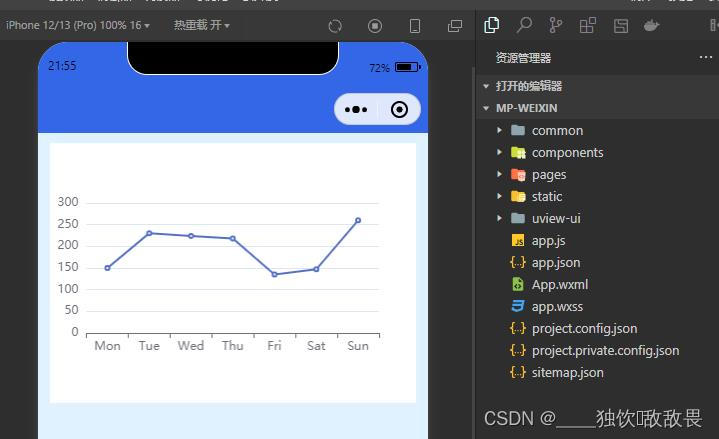Click the battery icon in phone status bar

coord(408,67)
